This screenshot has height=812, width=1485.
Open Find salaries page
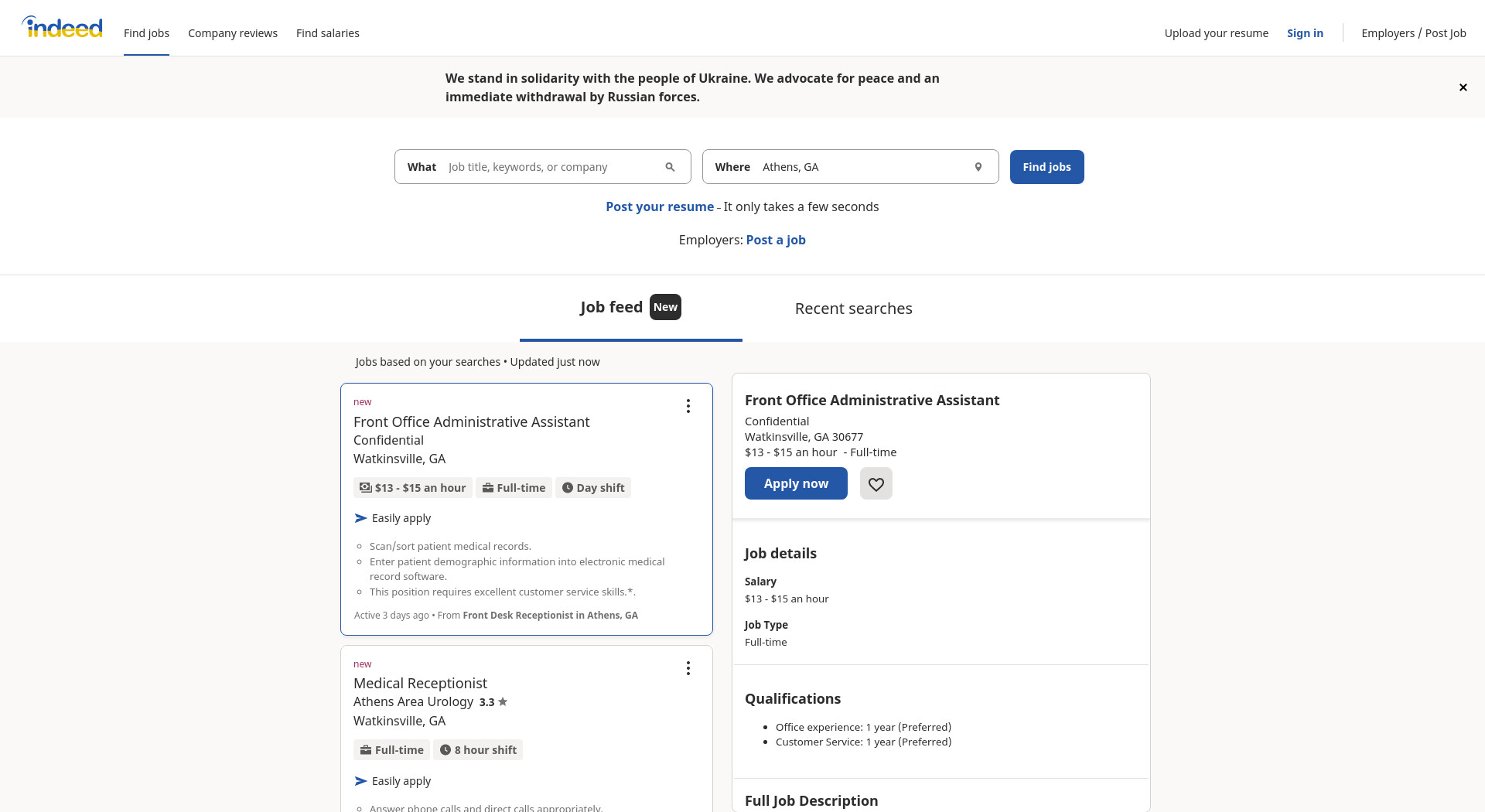(328, 33)
